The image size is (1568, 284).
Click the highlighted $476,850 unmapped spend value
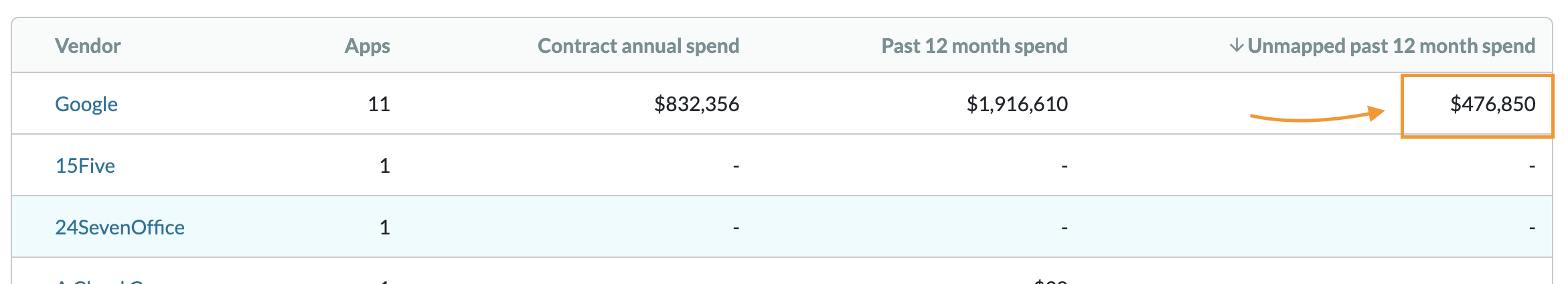(x=1492, y=104)
